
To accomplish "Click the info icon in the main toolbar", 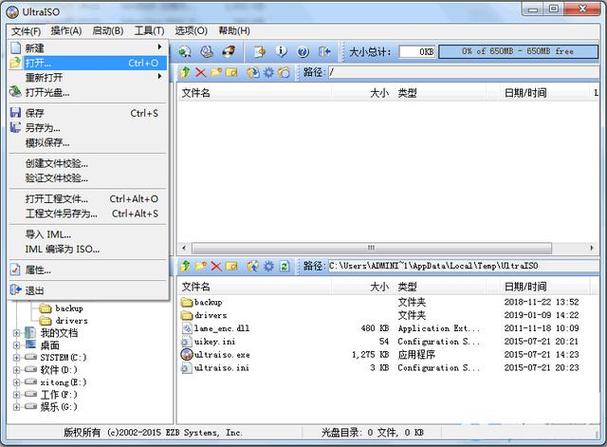I will [x=280, y=50].
